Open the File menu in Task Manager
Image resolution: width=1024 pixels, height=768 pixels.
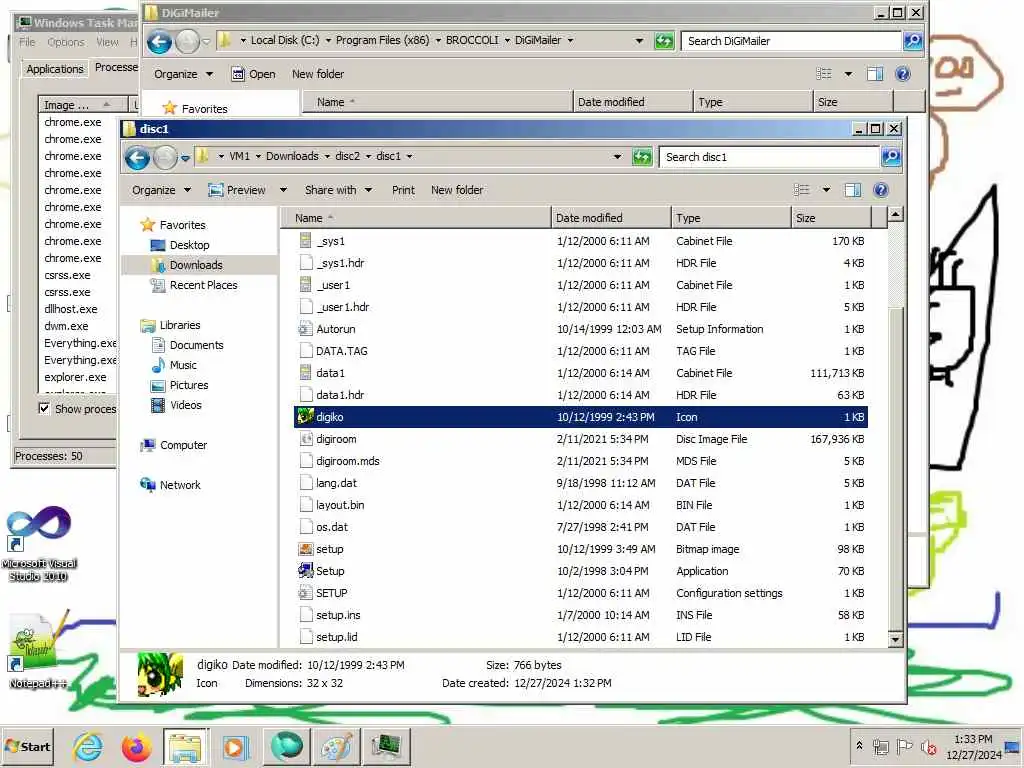coord(27,42)
